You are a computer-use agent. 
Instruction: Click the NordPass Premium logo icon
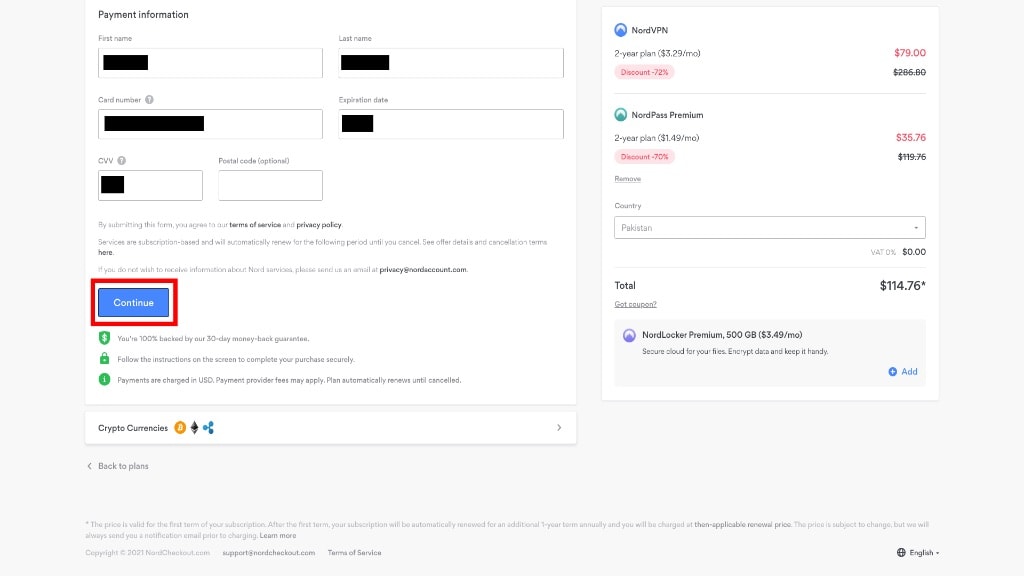[x=620, y=115]
